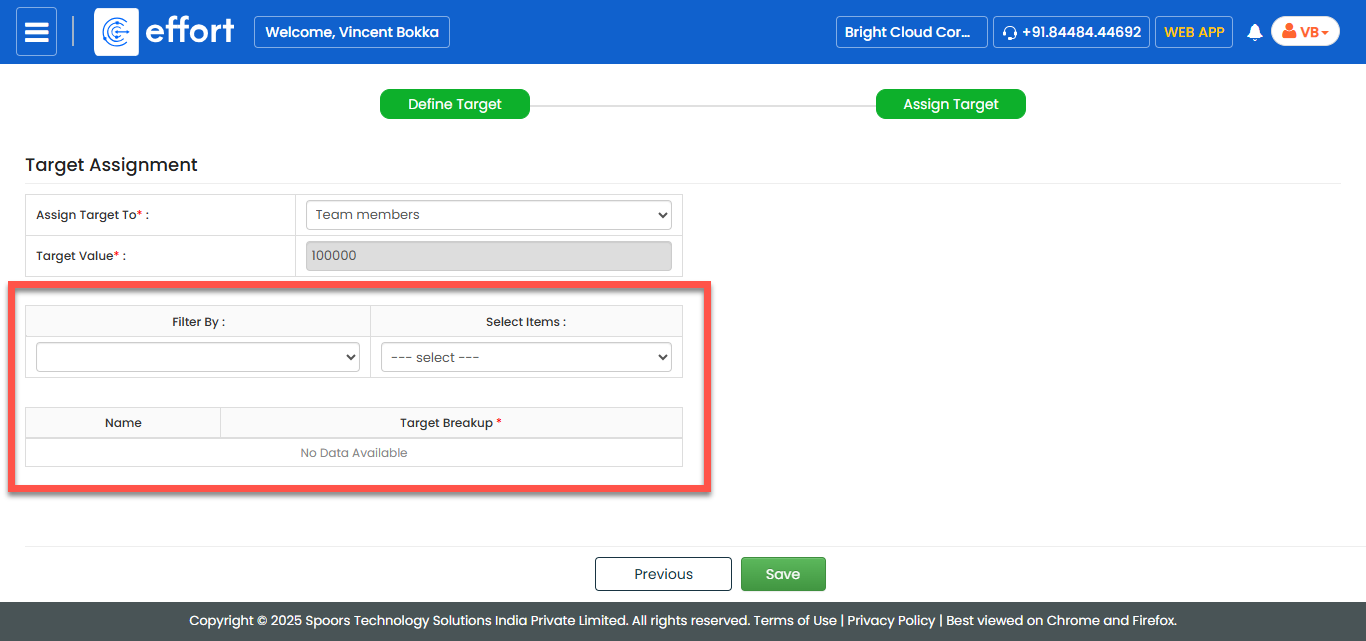Click the Bright Cloud Cor... company button

[x=911, y=32]
